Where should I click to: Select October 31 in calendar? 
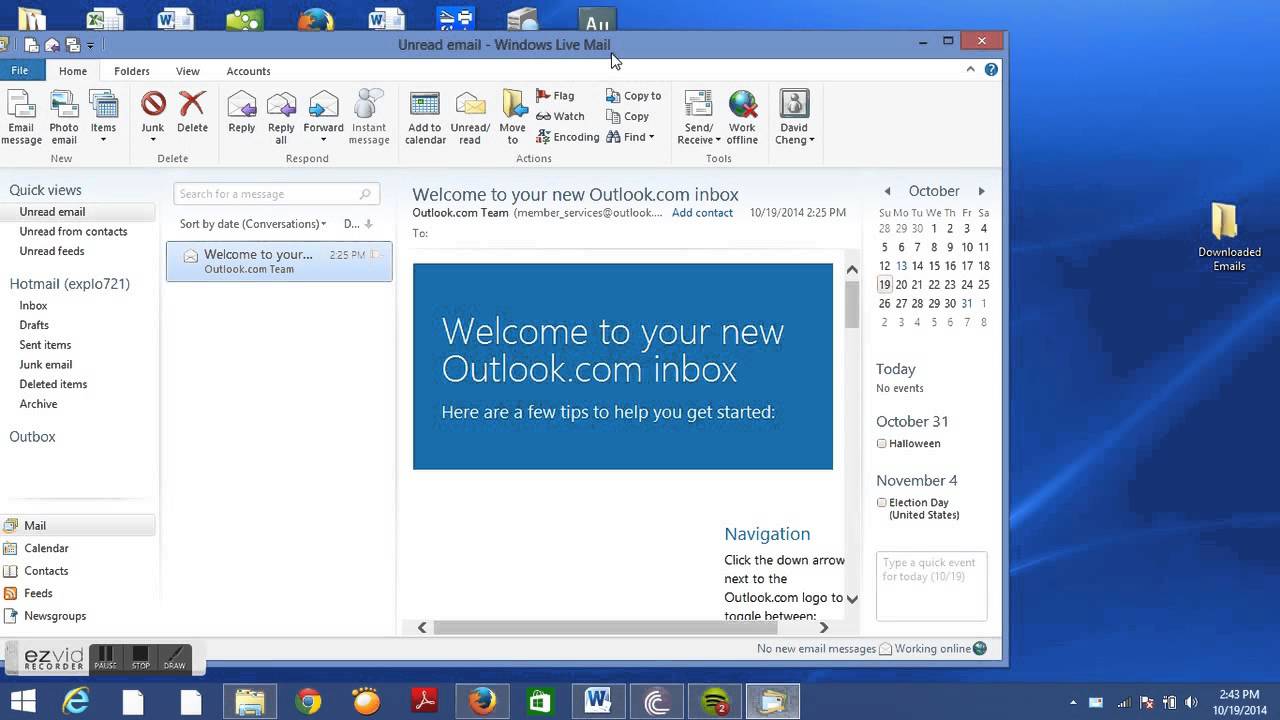click(967, 303)
